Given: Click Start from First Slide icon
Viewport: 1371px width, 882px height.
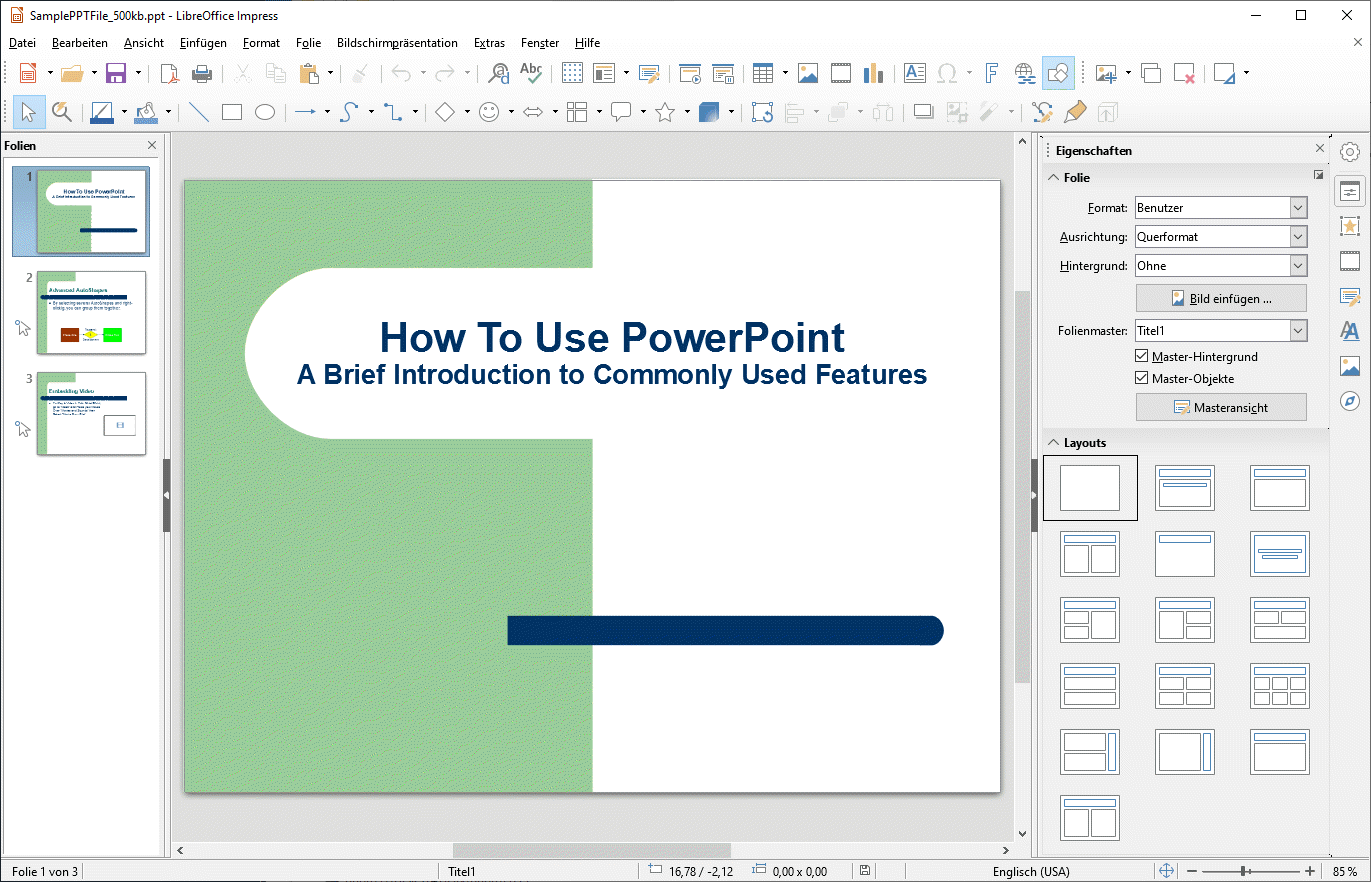Looking at the screenshot, I should pyautogui.click(x=690, y=73).
